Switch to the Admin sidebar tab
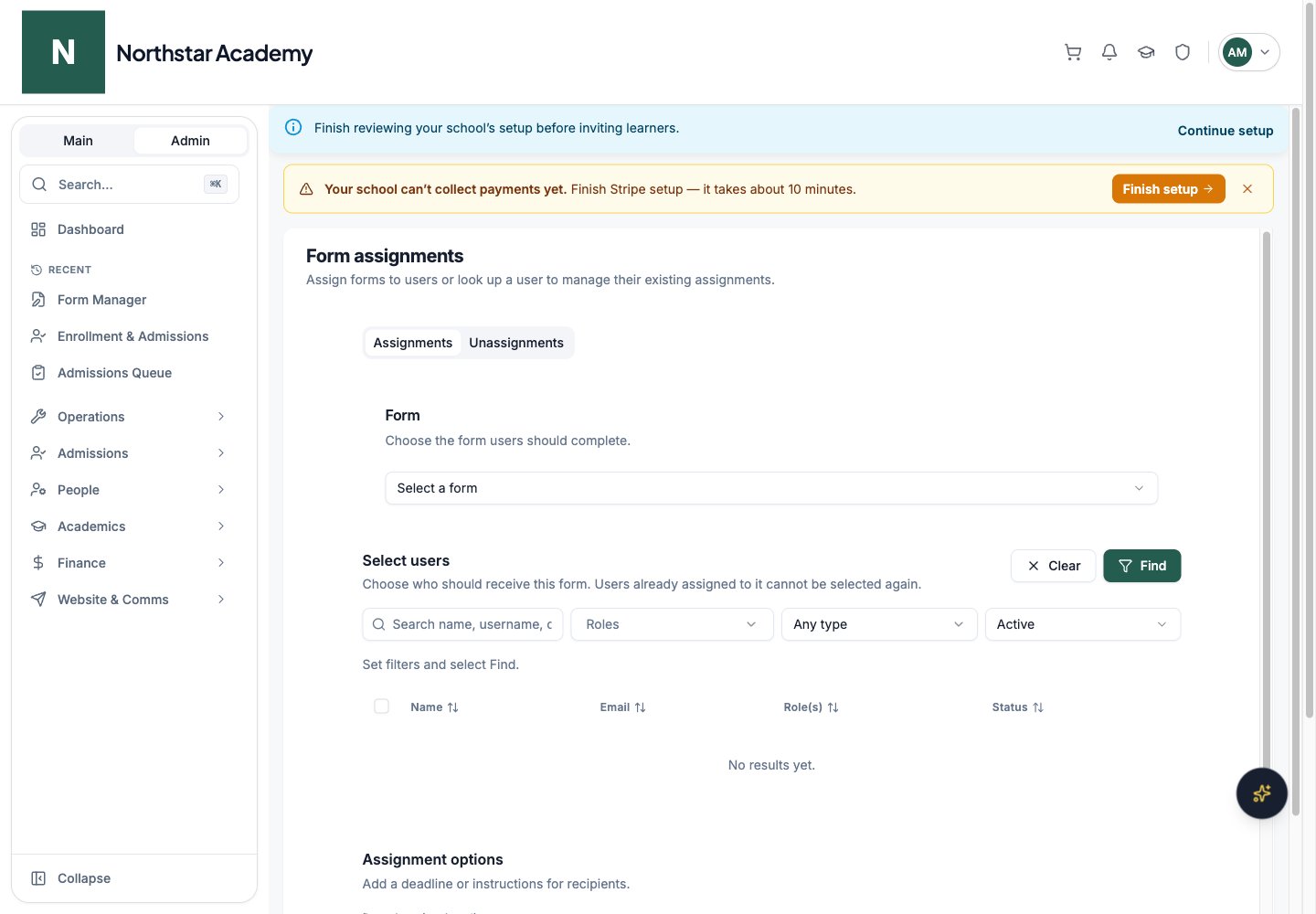The image size is (1316, 914). coord(190,141)
